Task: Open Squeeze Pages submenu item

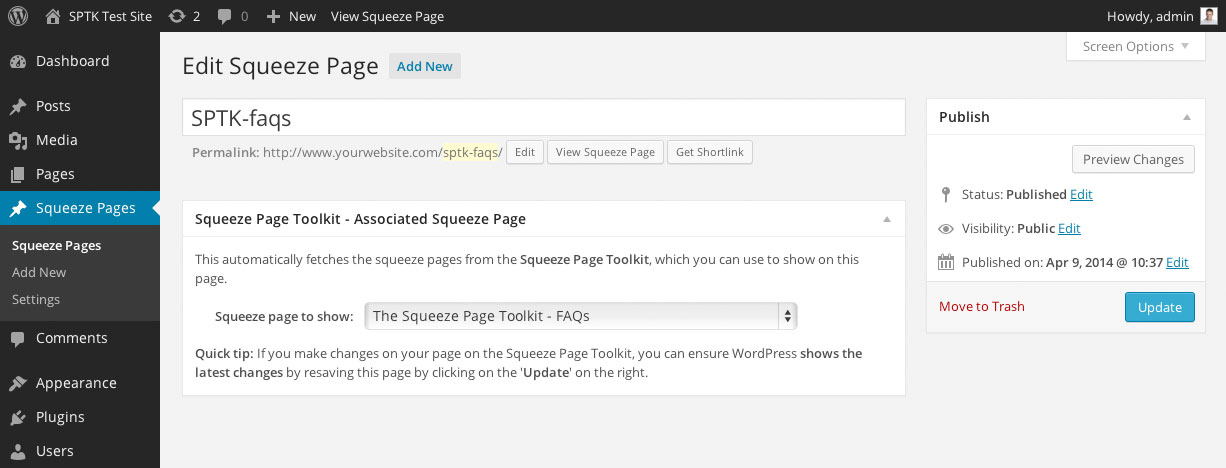Action: point(56,245)
